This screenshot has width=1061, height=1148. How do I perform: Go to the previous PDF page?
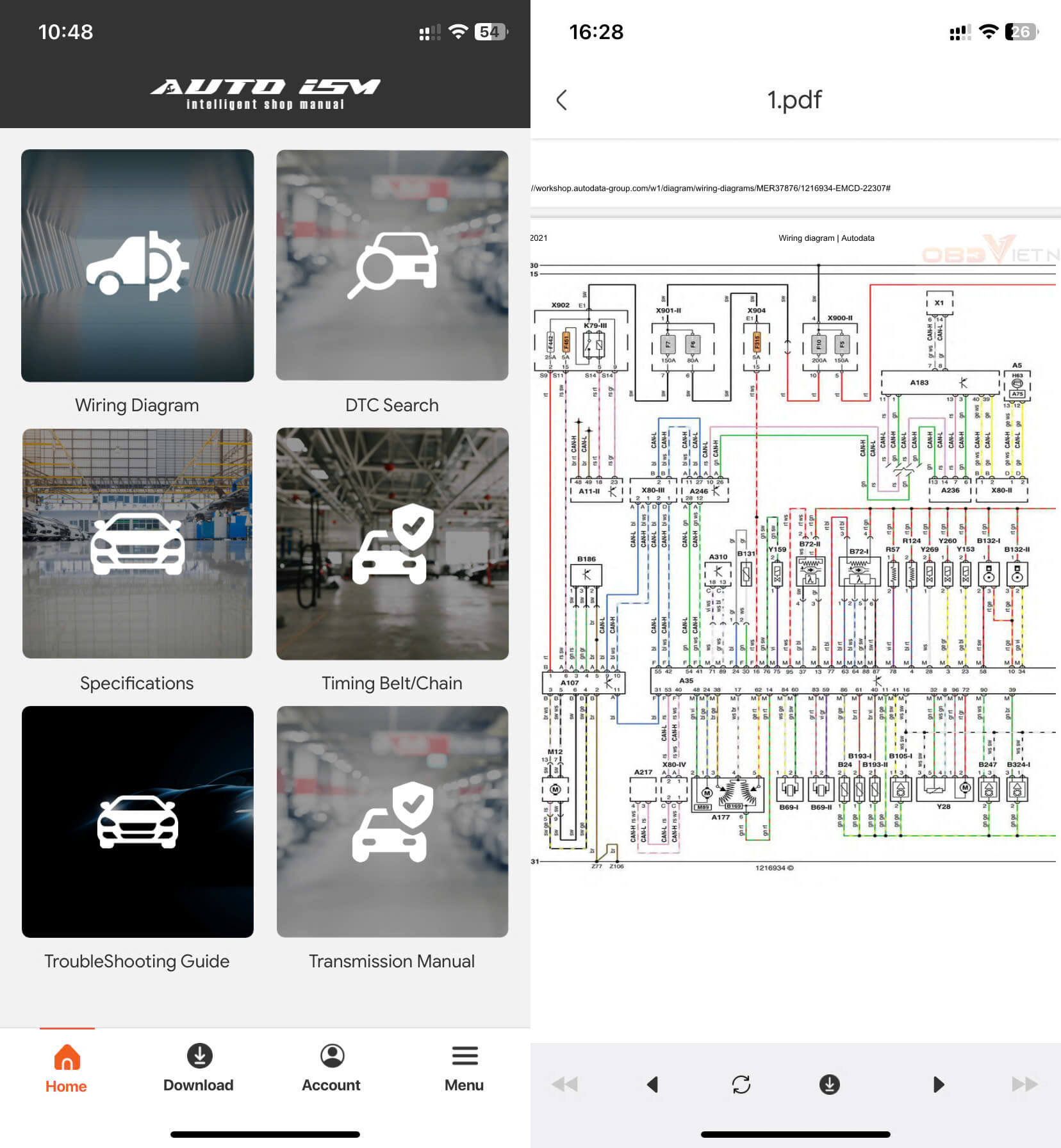point(653,1084)
